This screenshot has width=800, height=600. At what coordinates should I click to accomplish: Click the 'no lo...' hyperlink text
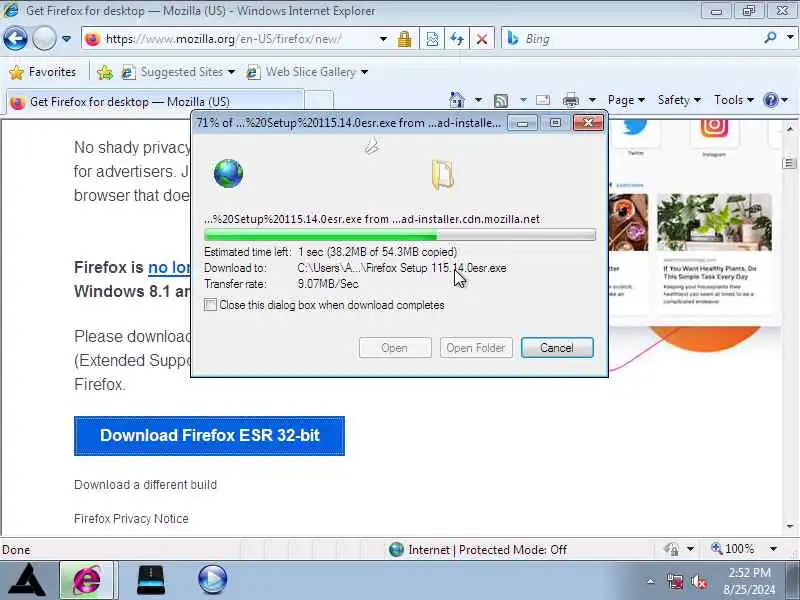(x=169, y=267)
